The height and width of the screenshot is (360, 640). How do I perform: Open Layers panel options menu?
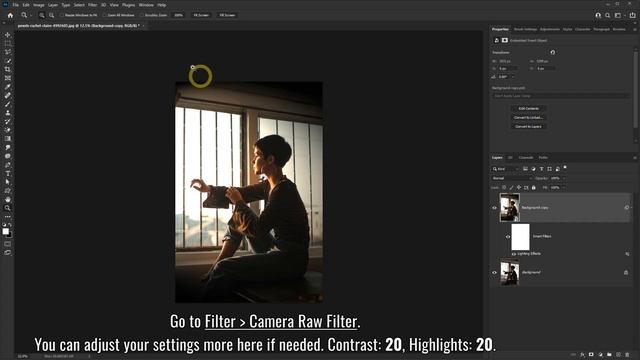point(635,158)
